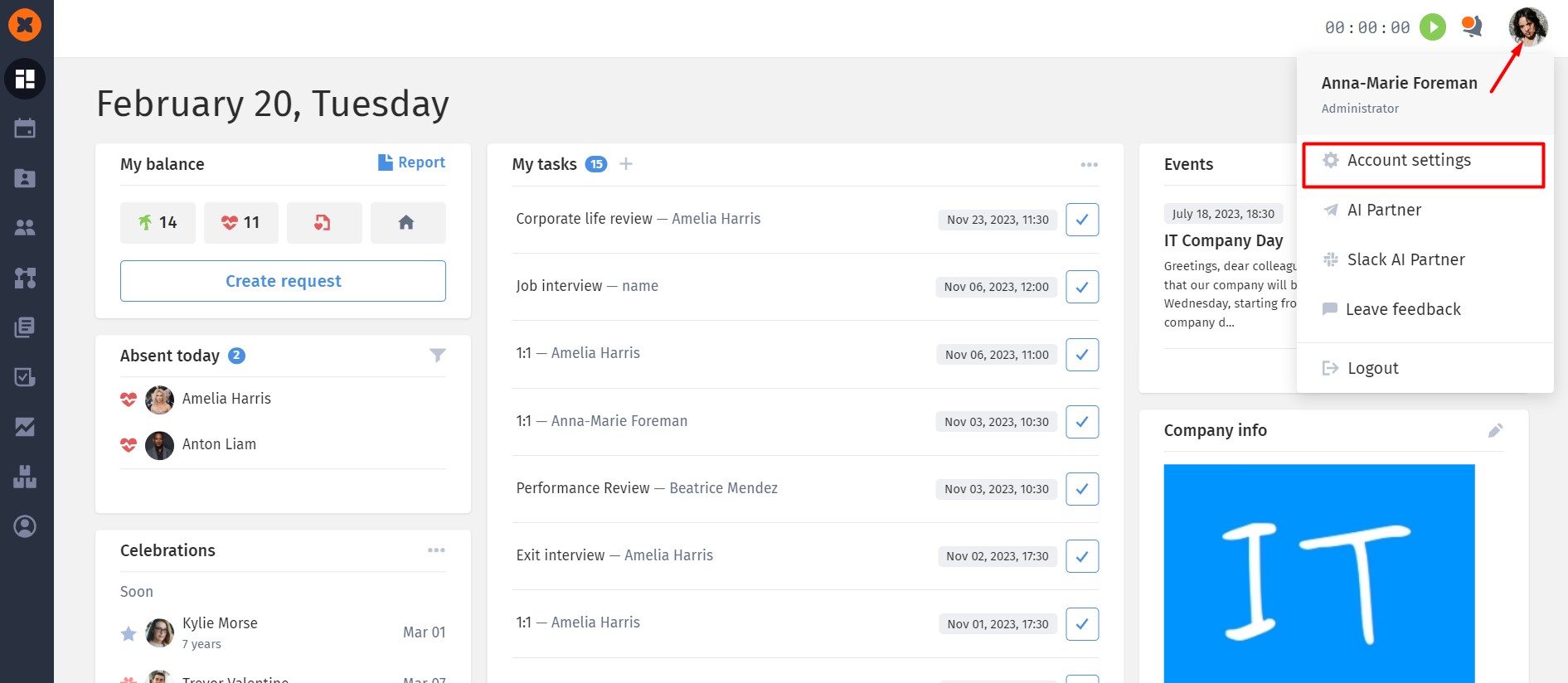Click the Create request button
The height and width of the screenshot is (683, 1568).
click(x=283, y=281)
